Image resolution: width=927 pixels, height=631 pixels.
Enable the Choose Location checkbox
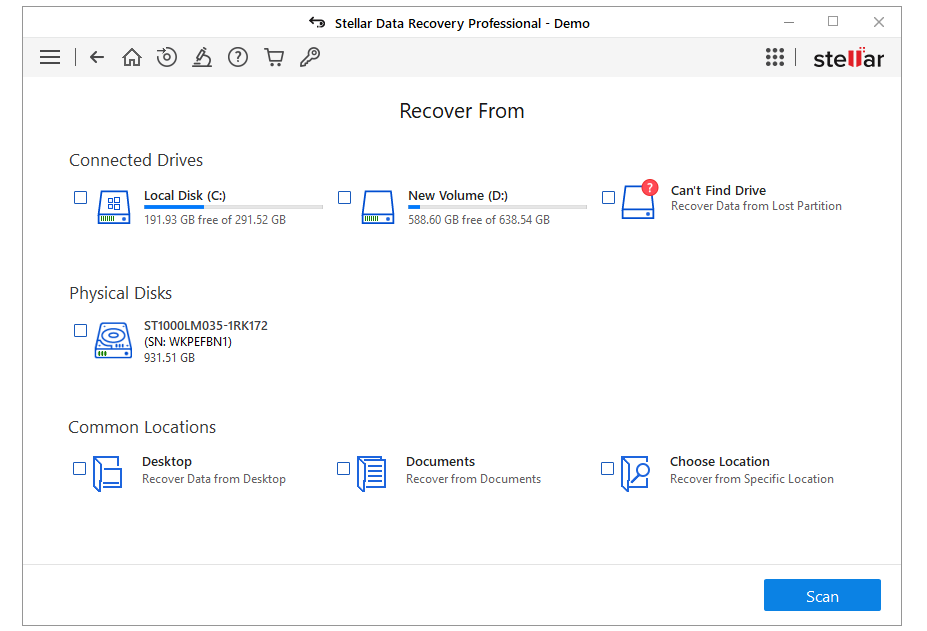click(607, 469)
